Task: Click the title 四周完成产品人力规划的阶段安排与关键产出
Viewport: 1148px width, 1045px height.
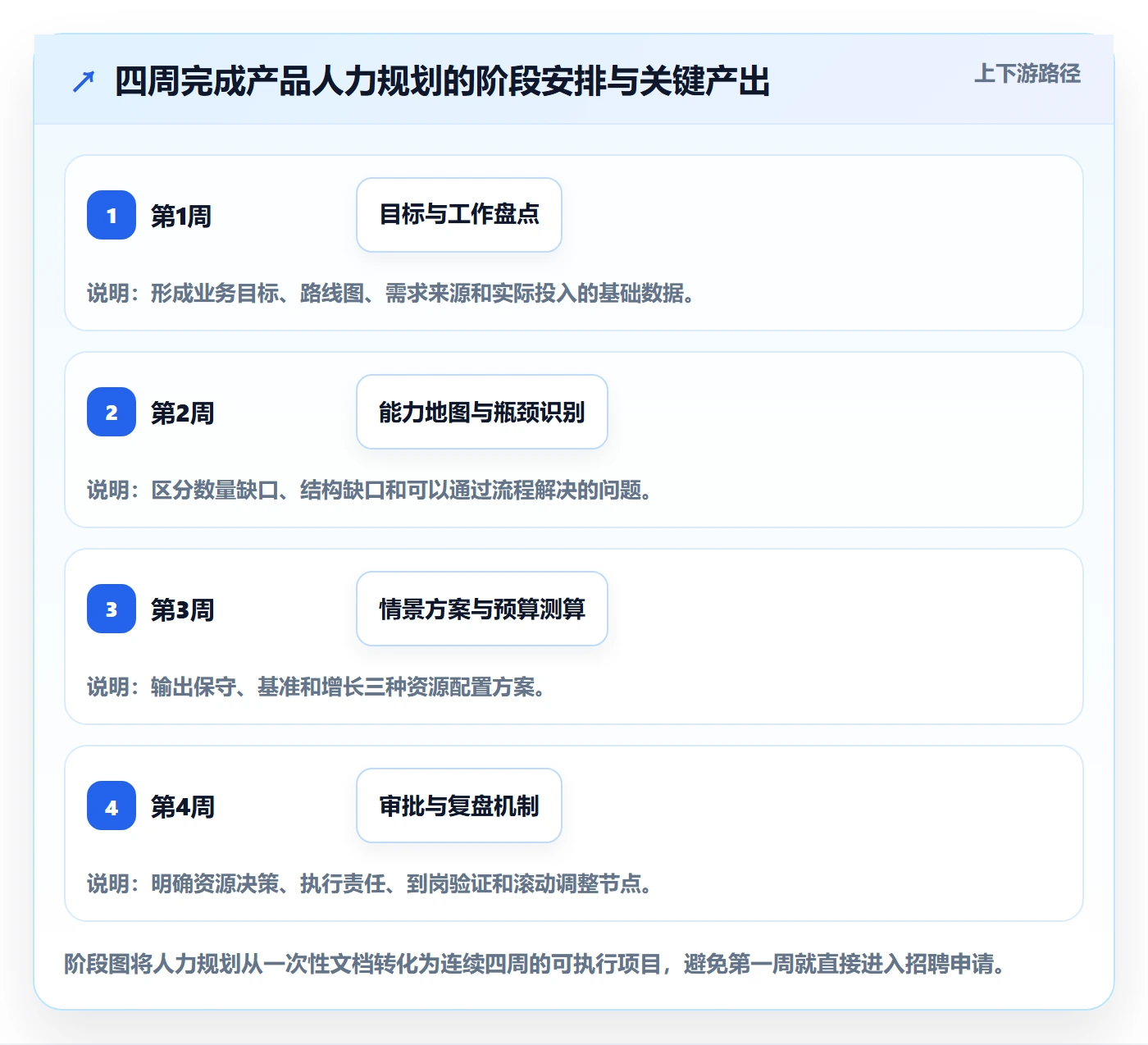Action: pos(443,82)
